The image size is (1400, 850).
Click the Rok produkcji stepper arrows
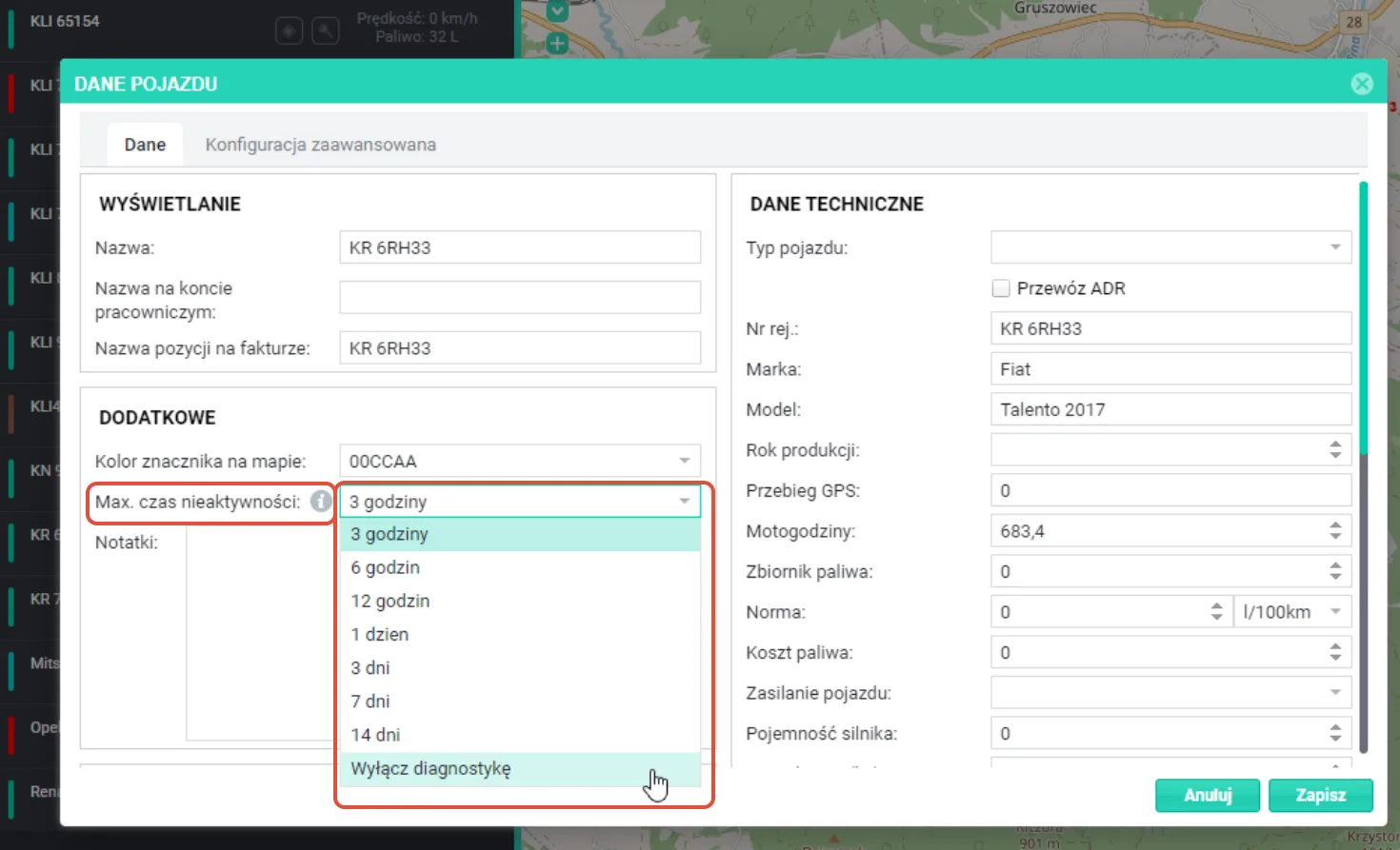(1335, 450)
